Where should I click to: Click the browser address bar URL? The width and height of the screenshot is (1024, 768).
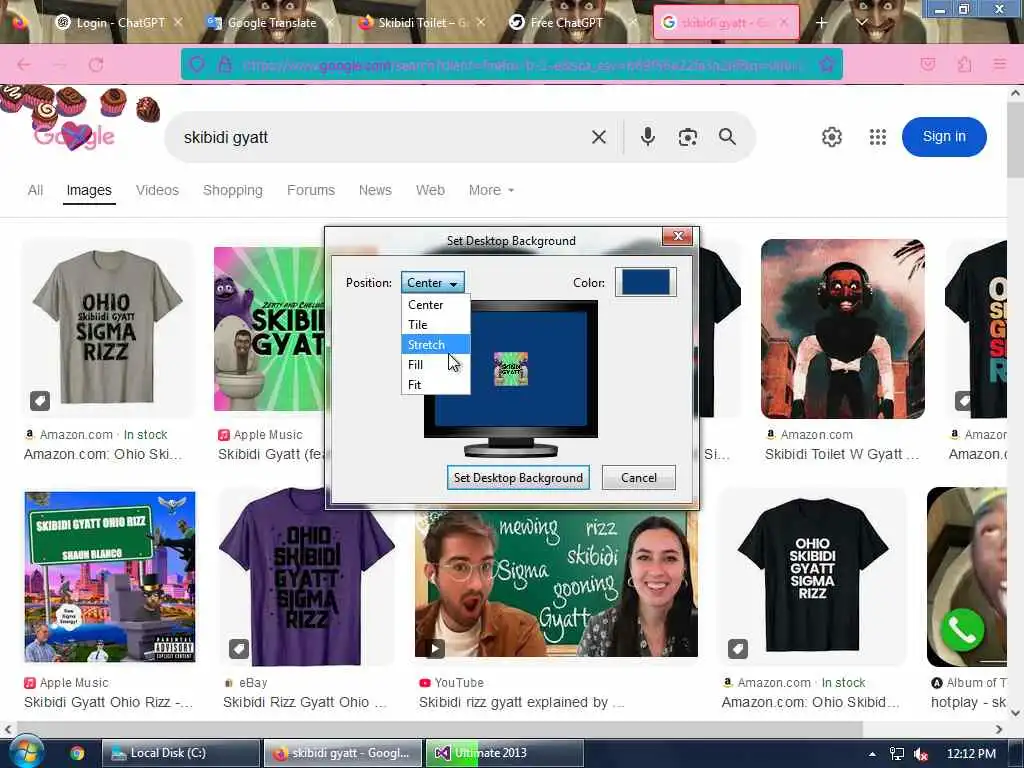point(522,65)
